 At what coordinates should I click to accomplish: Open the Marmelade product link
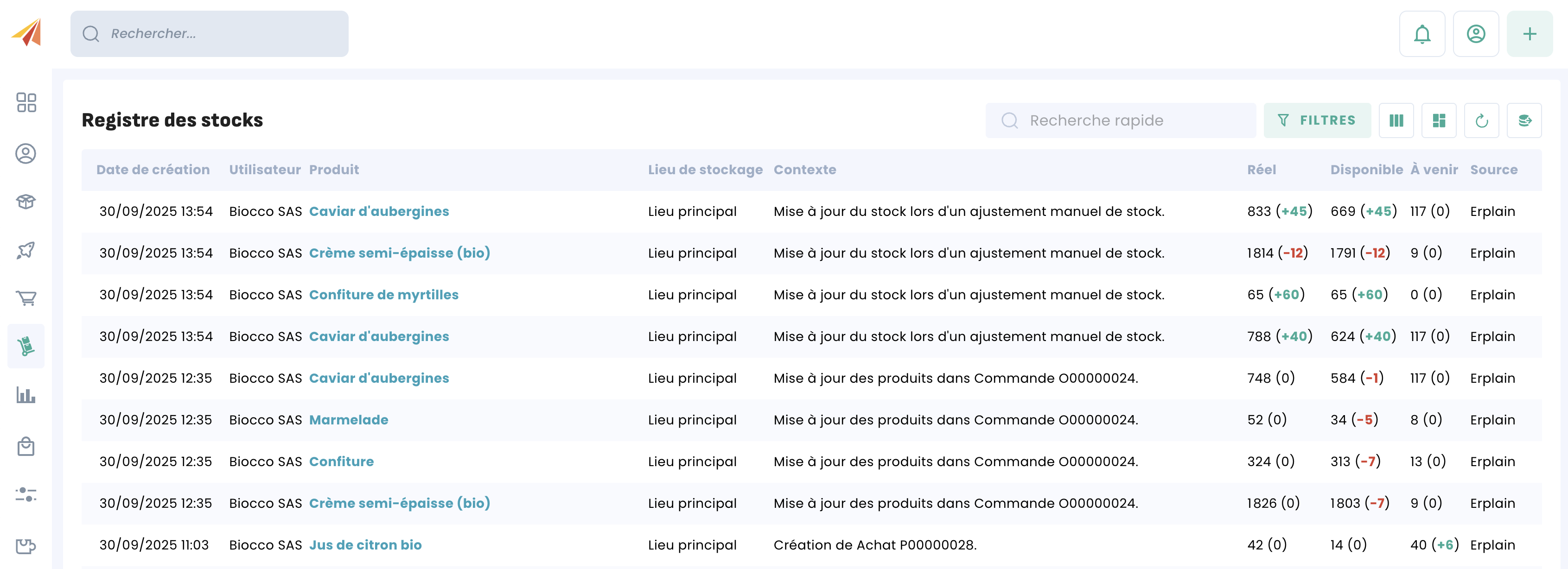coord(348,420)
